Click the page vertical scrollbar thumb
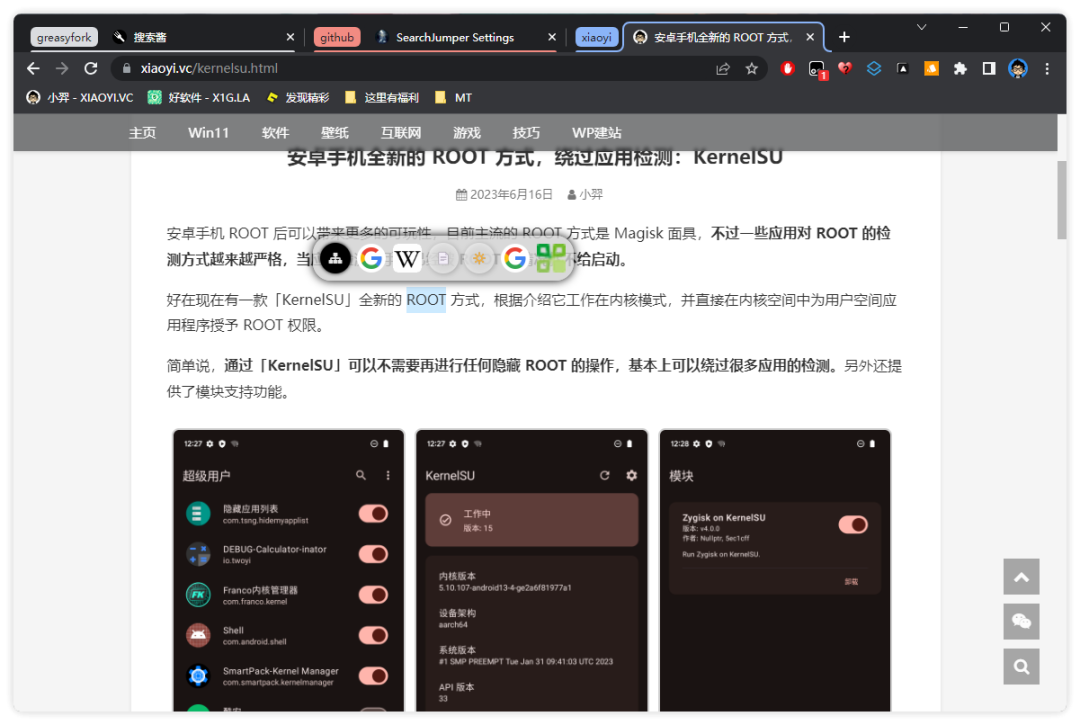This screenshot has height=725, width=1080. [x=1061, y=200]
